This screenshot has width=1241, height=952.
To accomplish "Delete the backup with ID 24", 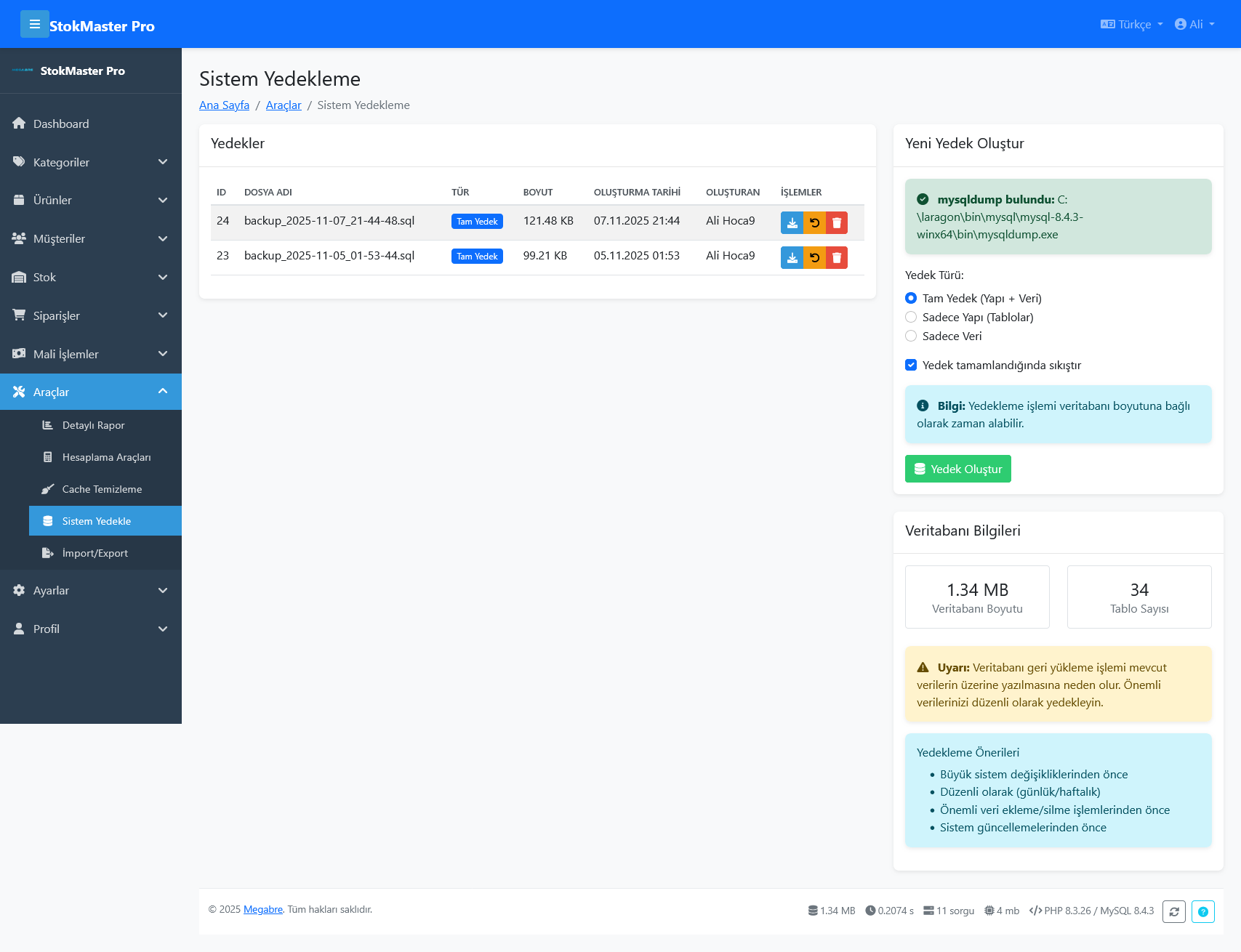I will pyautogui.click(x=836, y=222).
